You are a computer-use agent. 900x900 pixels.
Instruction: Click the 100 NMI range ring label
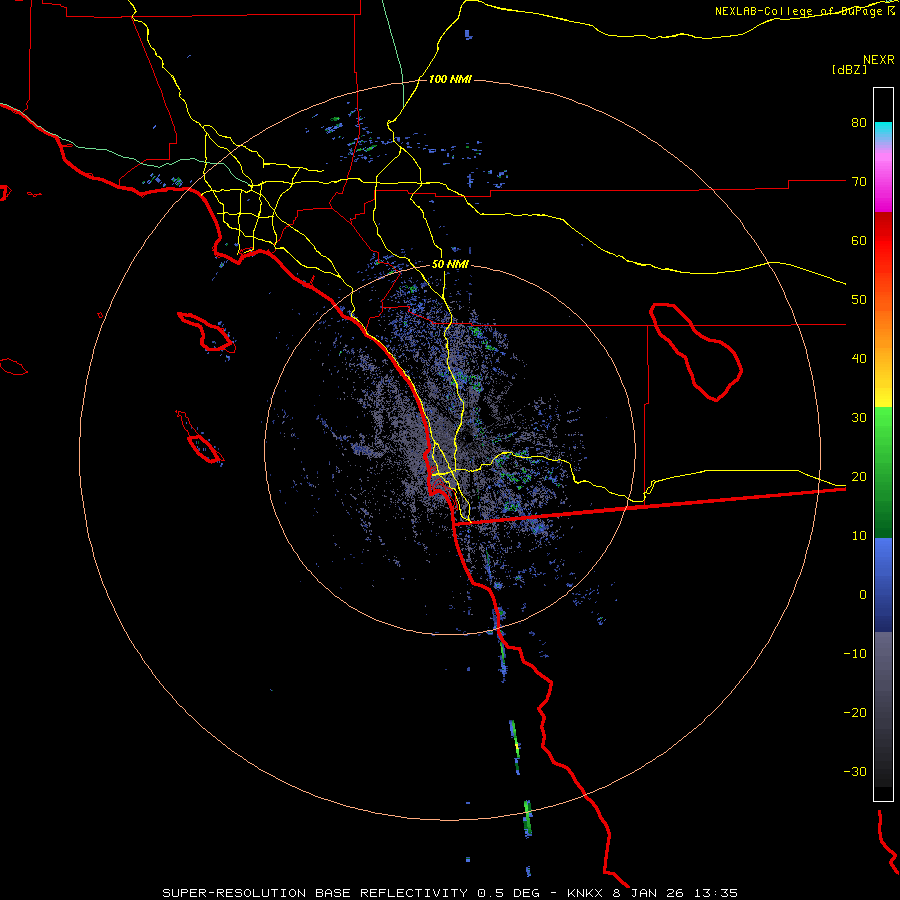[450, 79]
